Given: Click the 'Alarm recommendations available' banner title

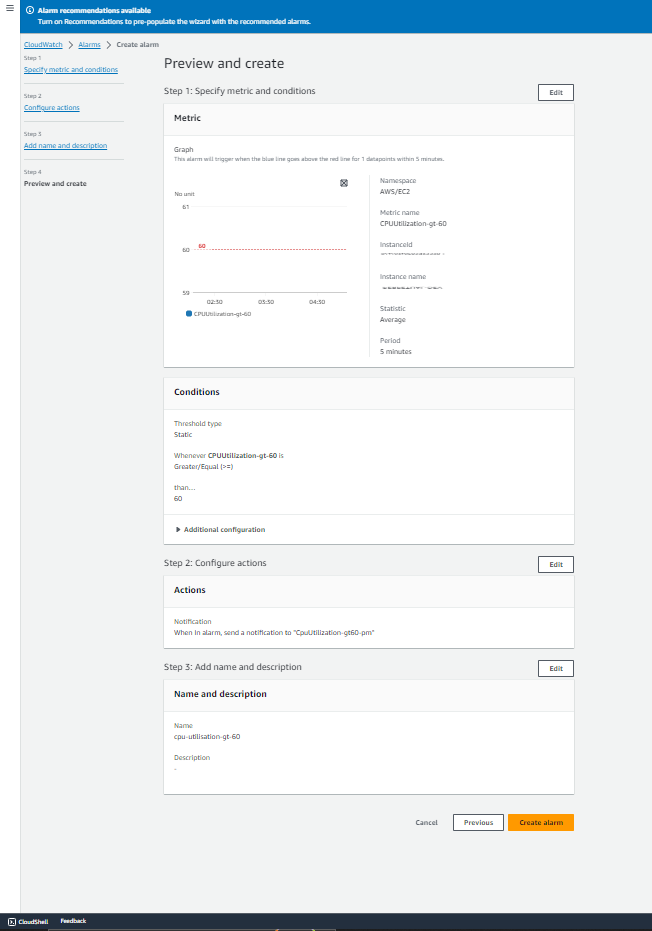Looking at the screenshot, I should [x=94, y=11].
